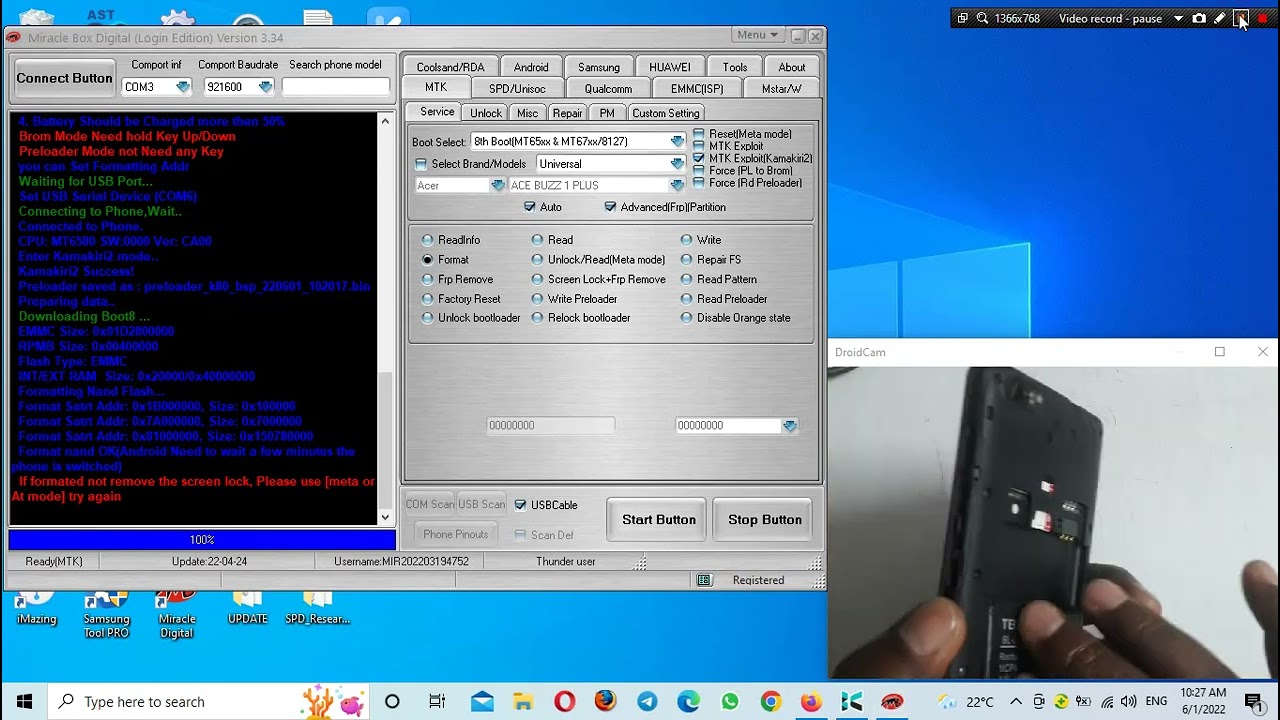Toggle MTK Exploit(Kamakiri2) checkbox
Viewport: 1280px width, 720px height.
tap(699, 158)
